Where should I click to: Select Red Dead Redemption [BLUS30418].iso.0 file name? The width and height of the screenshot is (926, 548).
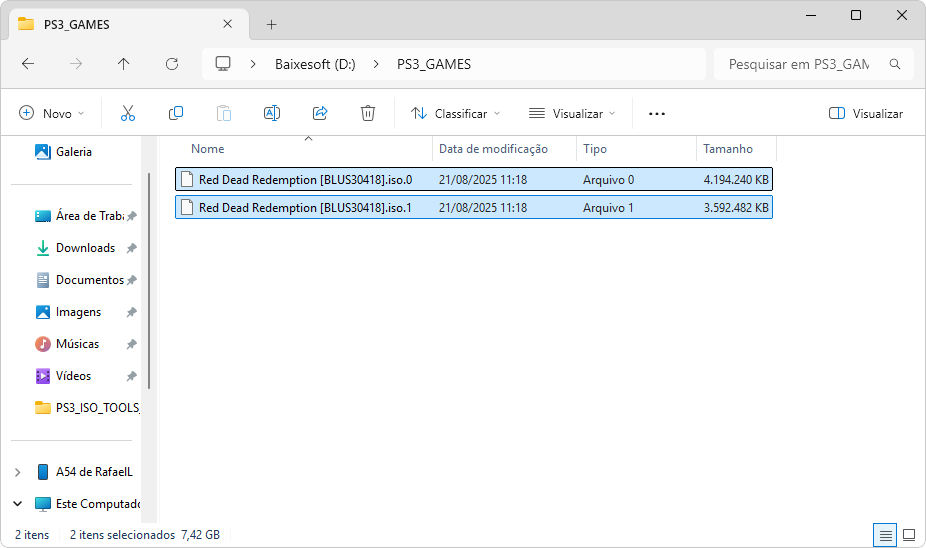coord(305,180)
